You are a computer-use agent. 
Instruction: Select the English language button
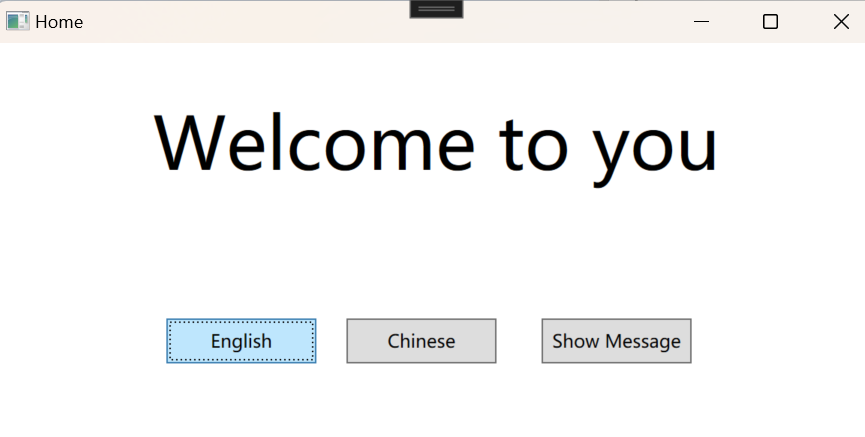click(241, 341)
